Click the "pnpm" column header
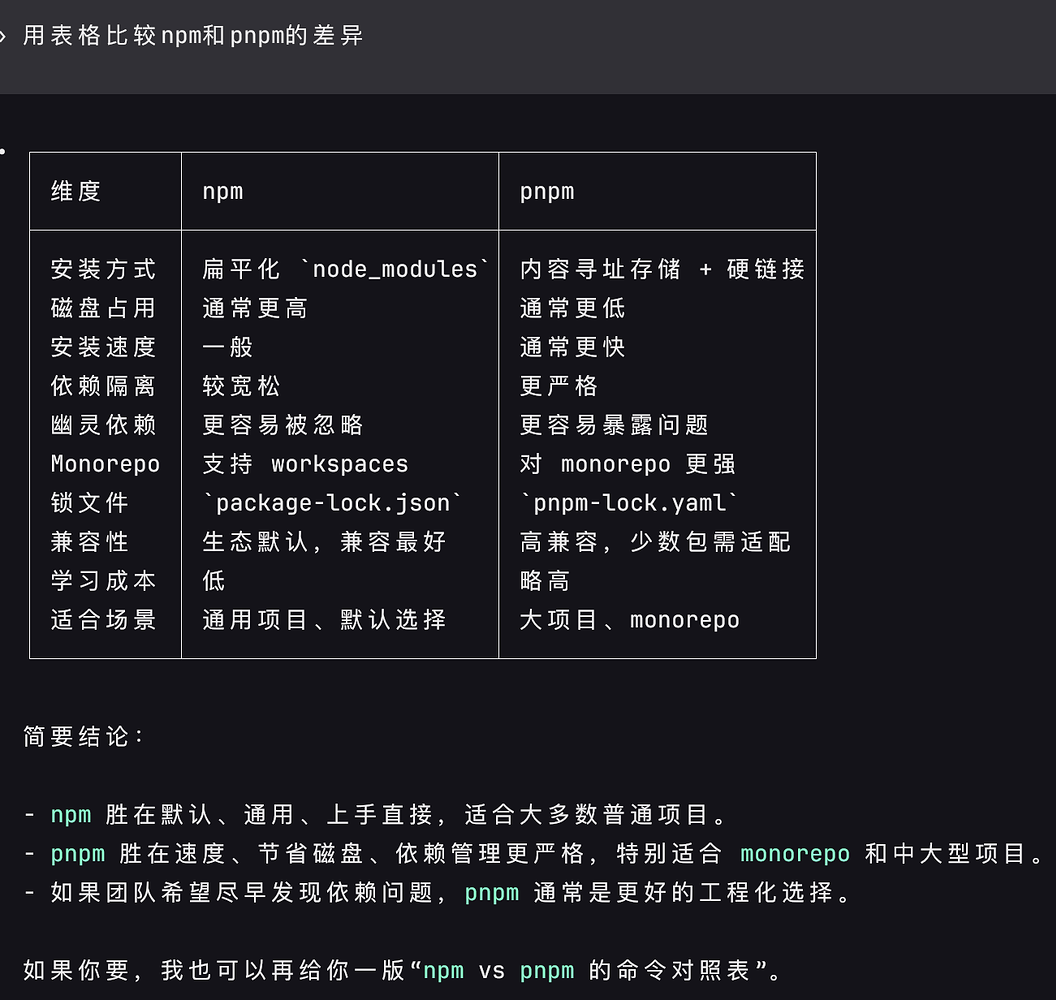The width and height of the screenshot is (1056, 1000). point(547,192)
